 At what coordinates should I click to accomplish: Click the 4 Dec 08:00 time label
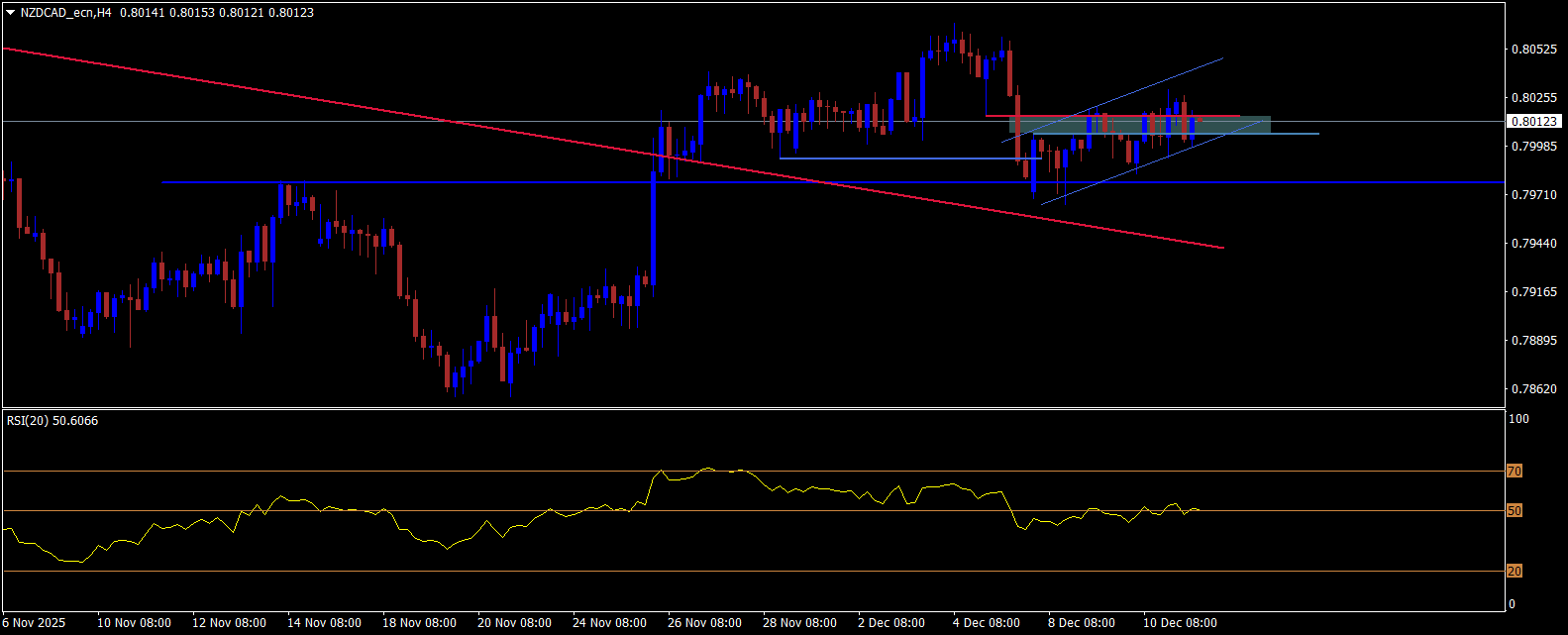click(x=987, y=623)
